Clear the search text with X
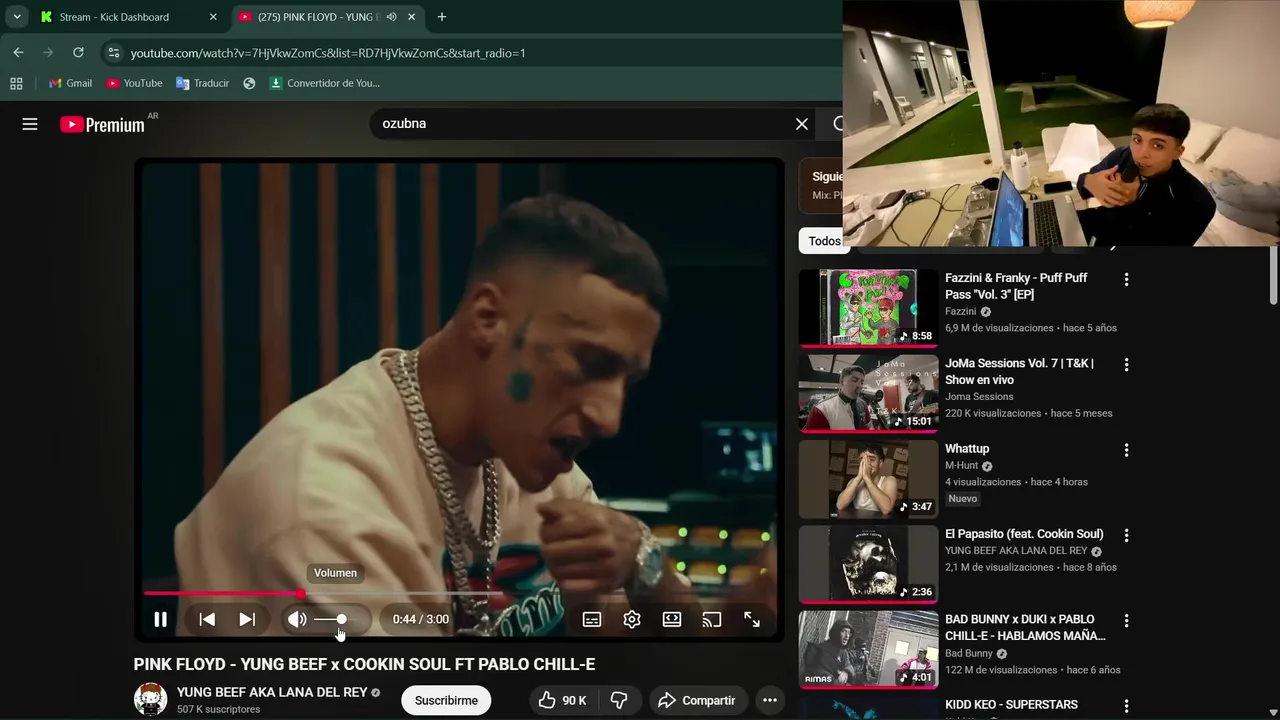This screenshot has width=1280, height=720. pos(802,124)
